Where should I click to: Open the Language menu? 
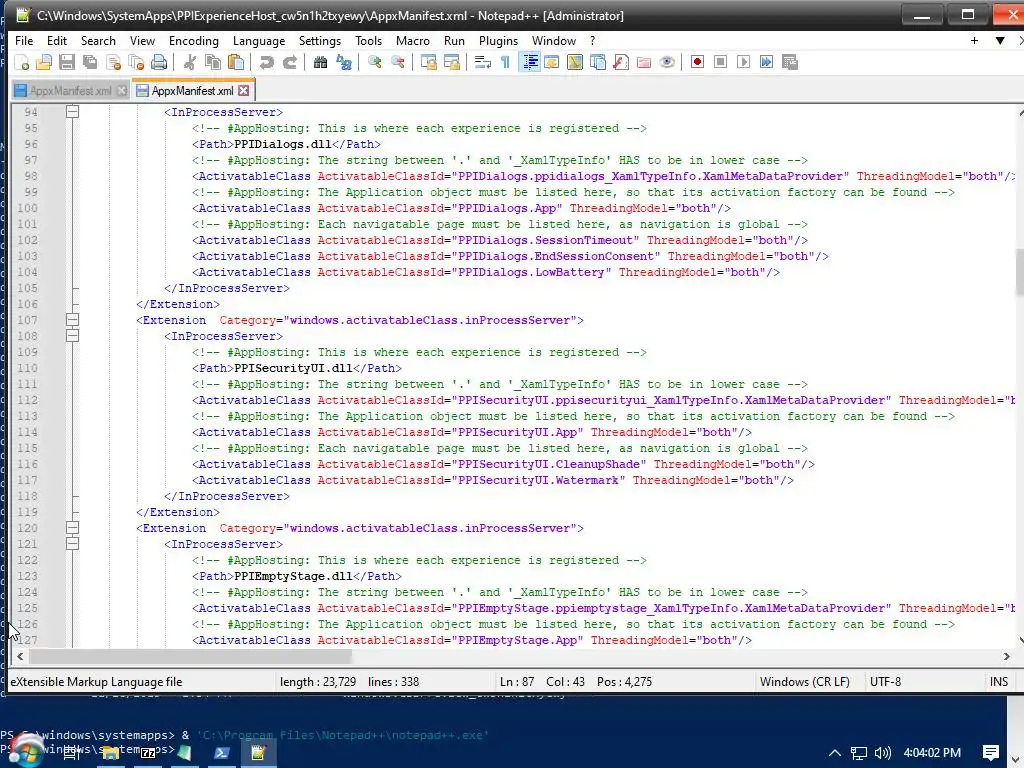[259, 40]
